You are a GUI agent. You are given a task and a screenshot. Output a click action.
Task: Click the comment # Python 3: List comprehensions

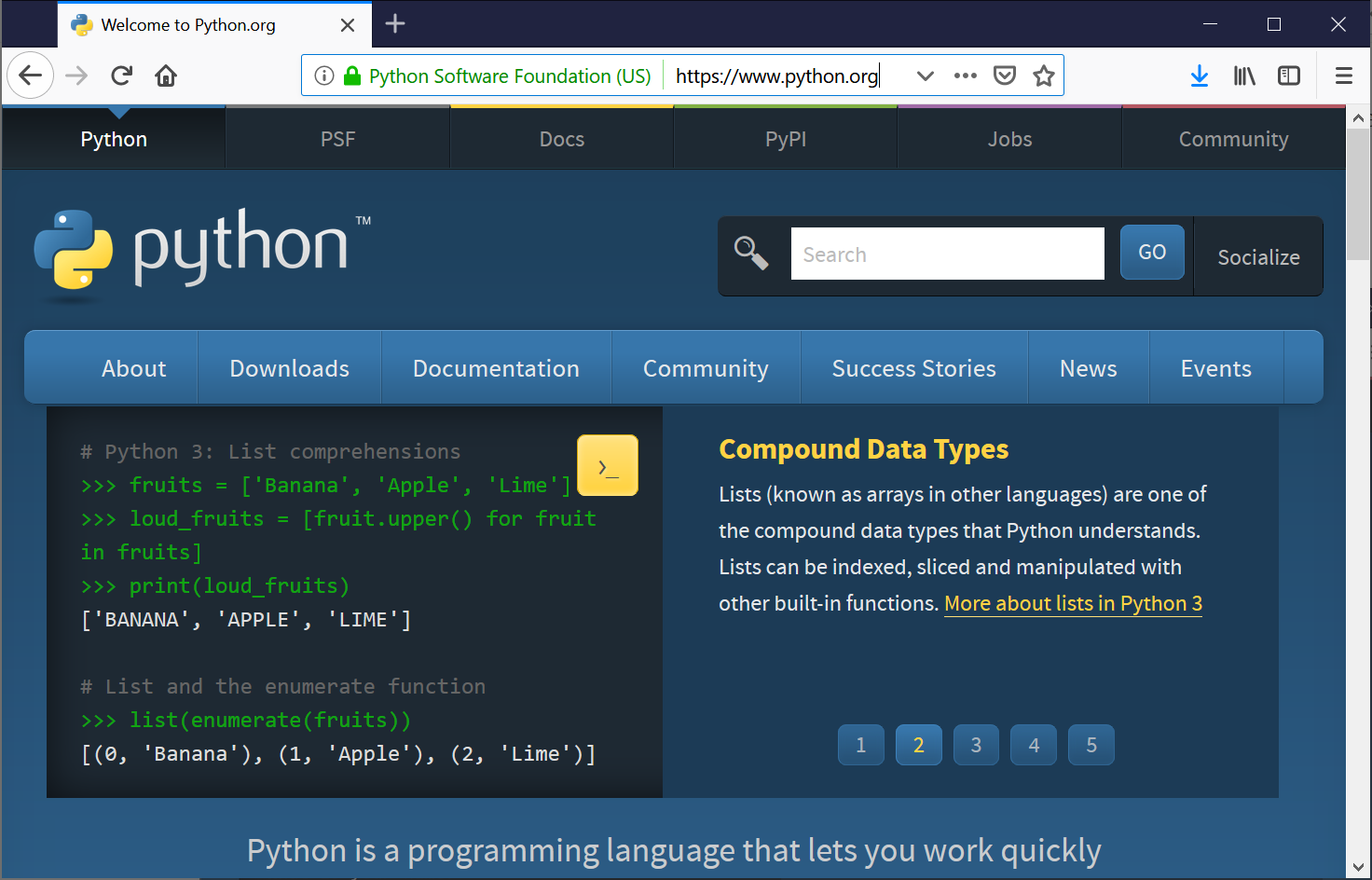tap(270, 451)
